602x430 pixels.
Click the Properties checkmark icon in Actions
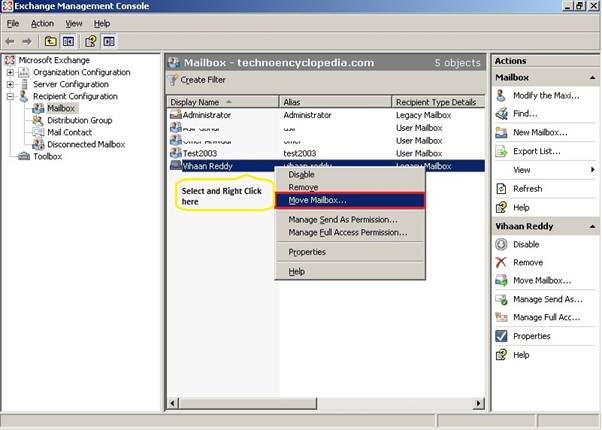[x=501, y=336]
